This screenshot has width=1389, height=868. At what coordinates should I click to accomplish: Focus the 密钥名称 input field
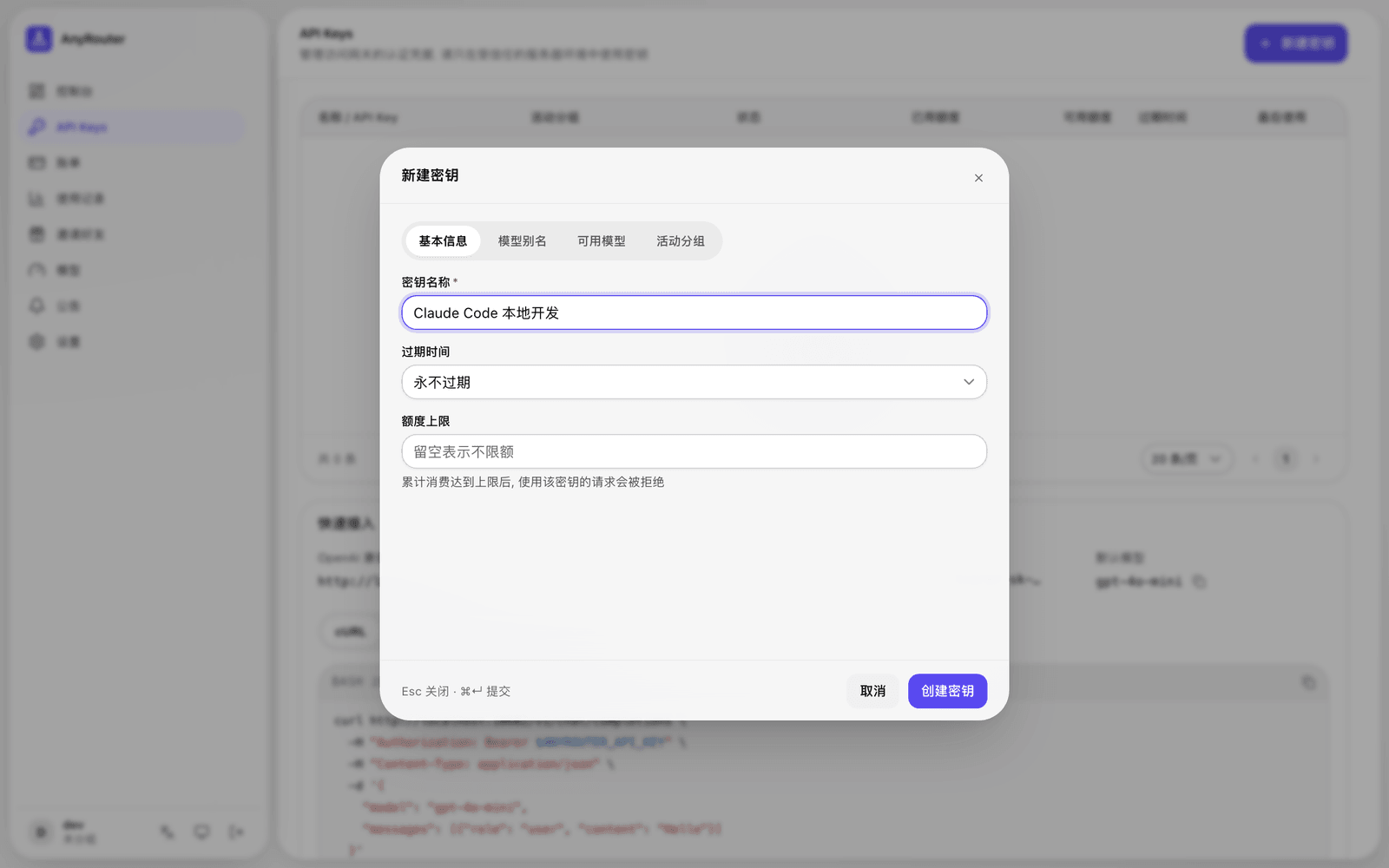694,312
